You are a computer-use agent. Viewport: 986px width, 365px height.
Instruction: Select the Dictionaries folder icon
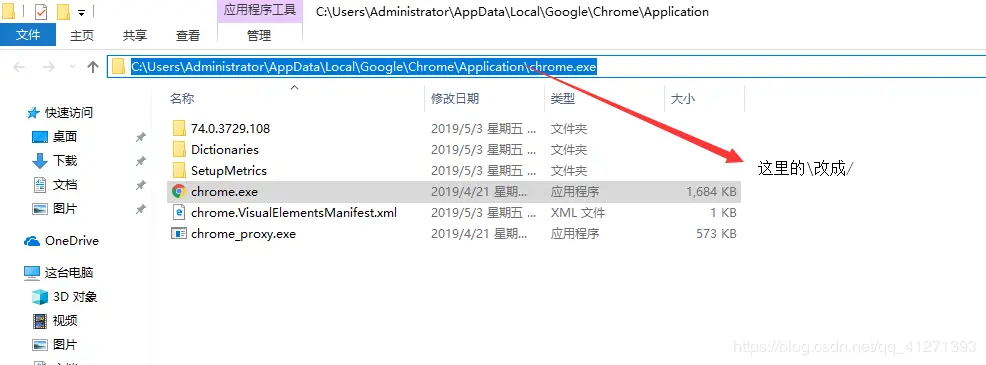point(179,150)
